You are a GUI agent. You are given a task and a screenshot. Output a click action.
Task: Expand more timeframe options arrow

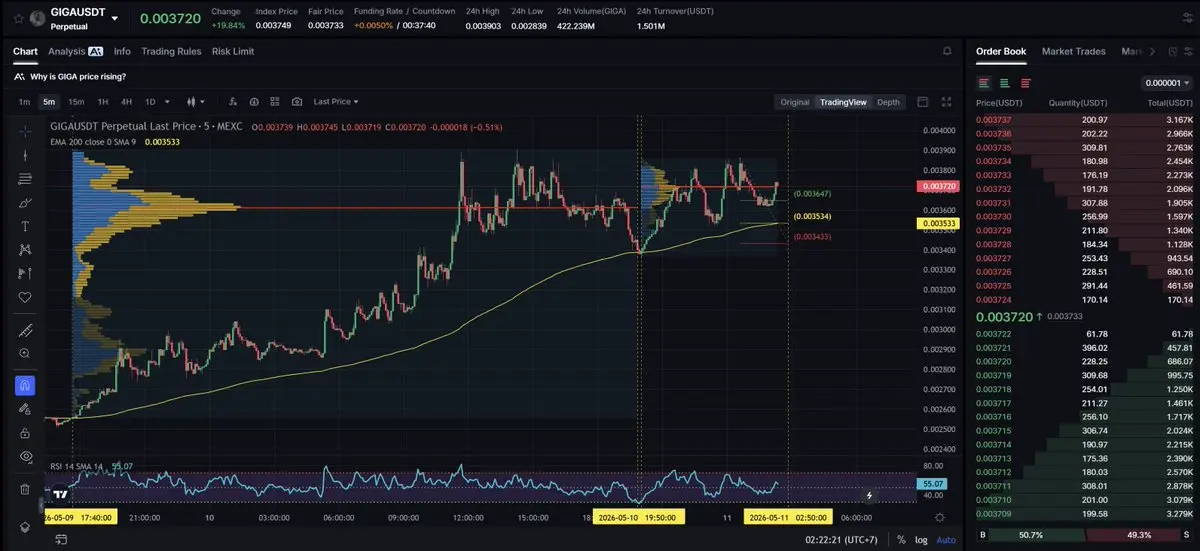click(167, 102)
